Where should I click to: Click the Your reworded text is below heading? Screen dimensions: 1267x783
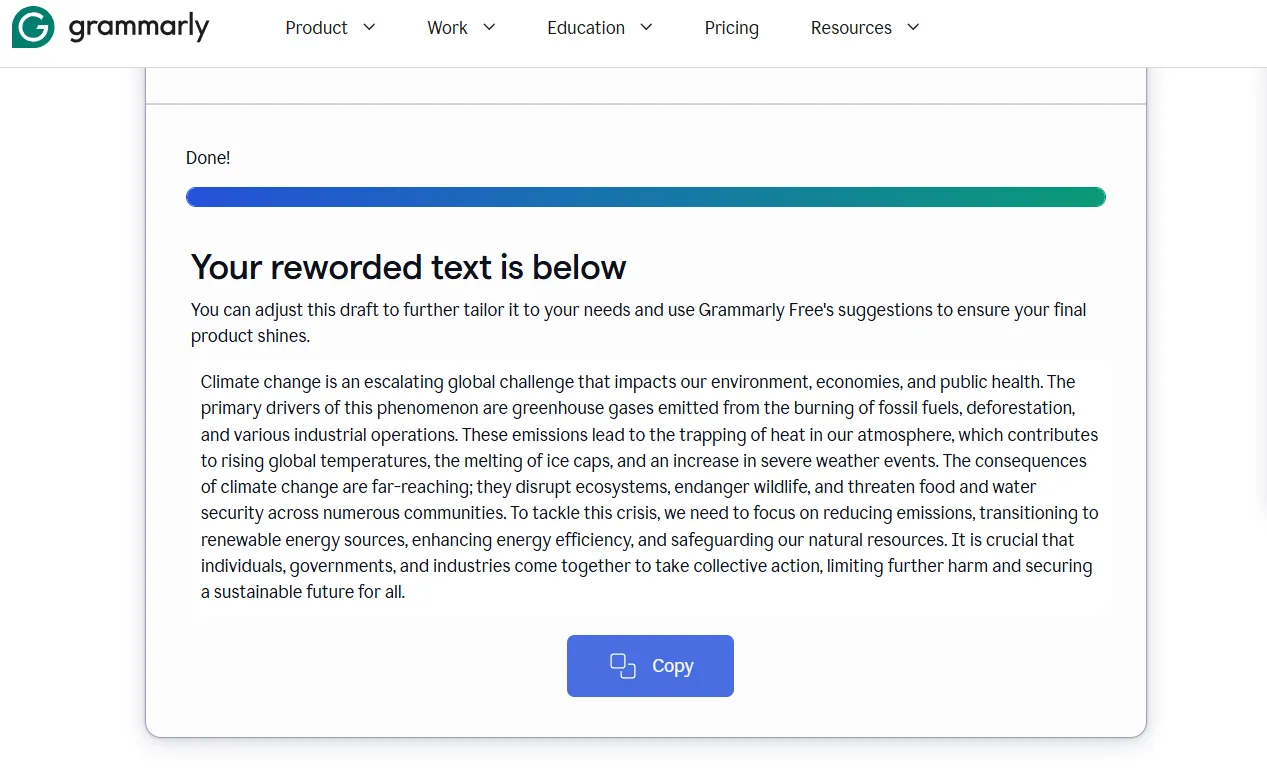pos(408,267)
